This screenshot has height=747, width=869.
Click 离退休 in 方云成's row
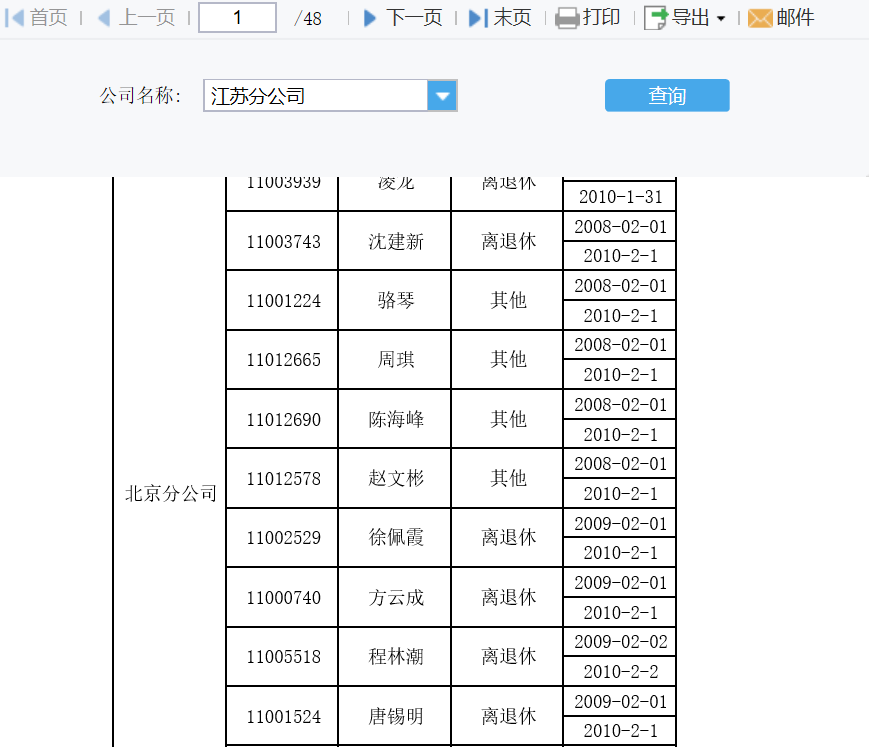(x=508, y=597)
